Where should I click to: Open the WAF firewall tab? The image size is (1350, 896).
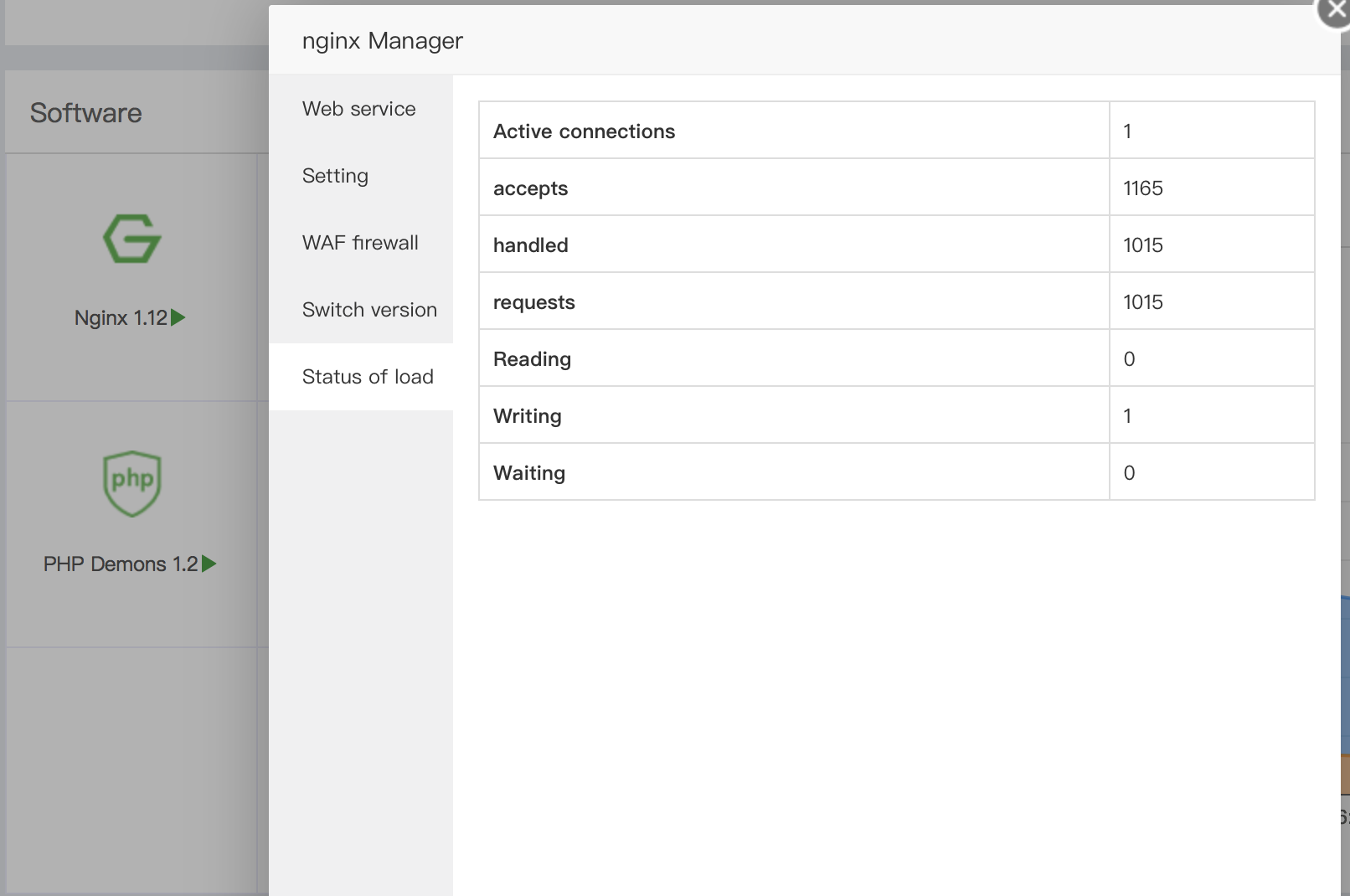click(360, 243)
